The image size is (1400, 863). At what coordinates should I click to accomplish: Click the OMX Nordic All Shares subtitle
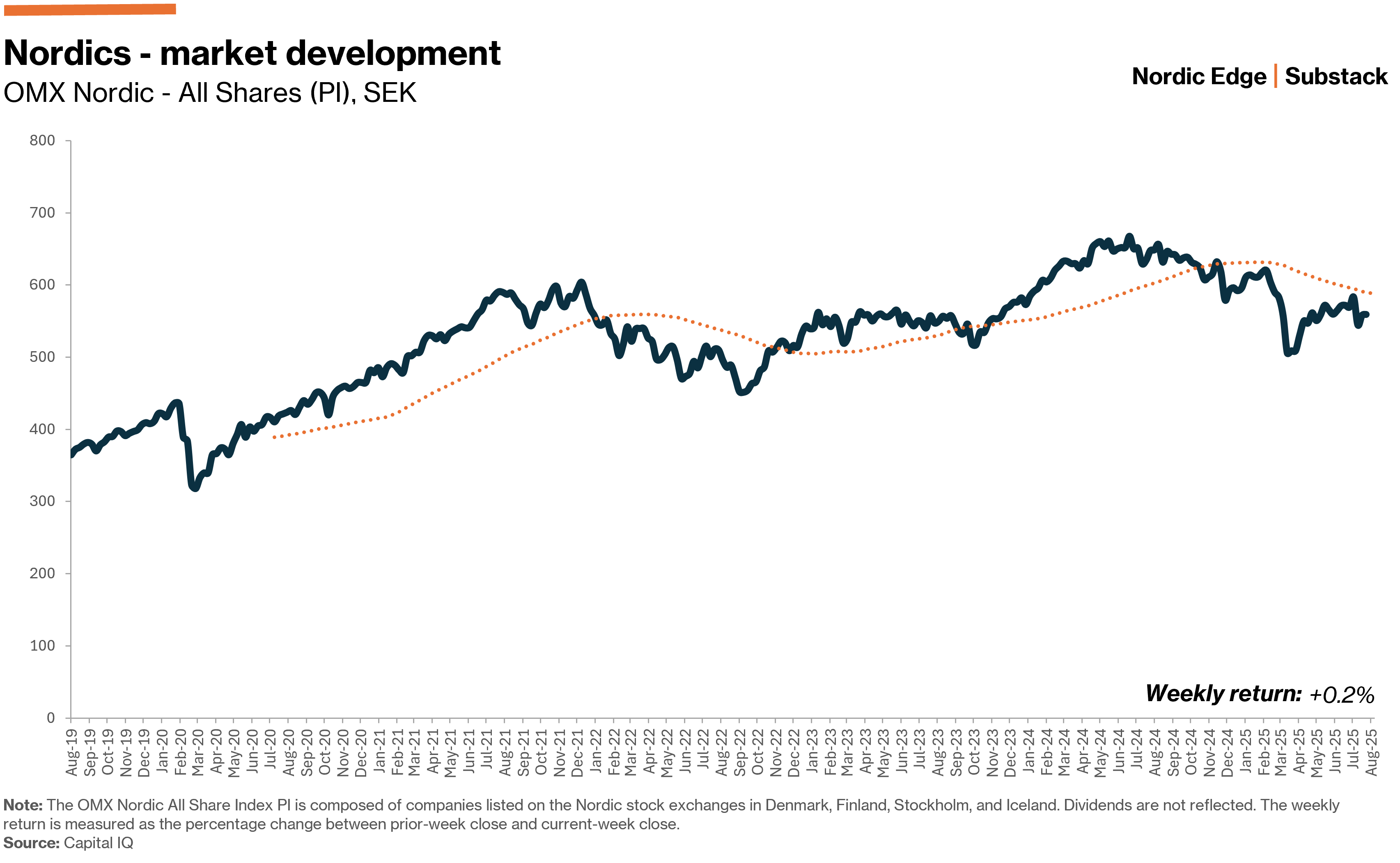209,93
